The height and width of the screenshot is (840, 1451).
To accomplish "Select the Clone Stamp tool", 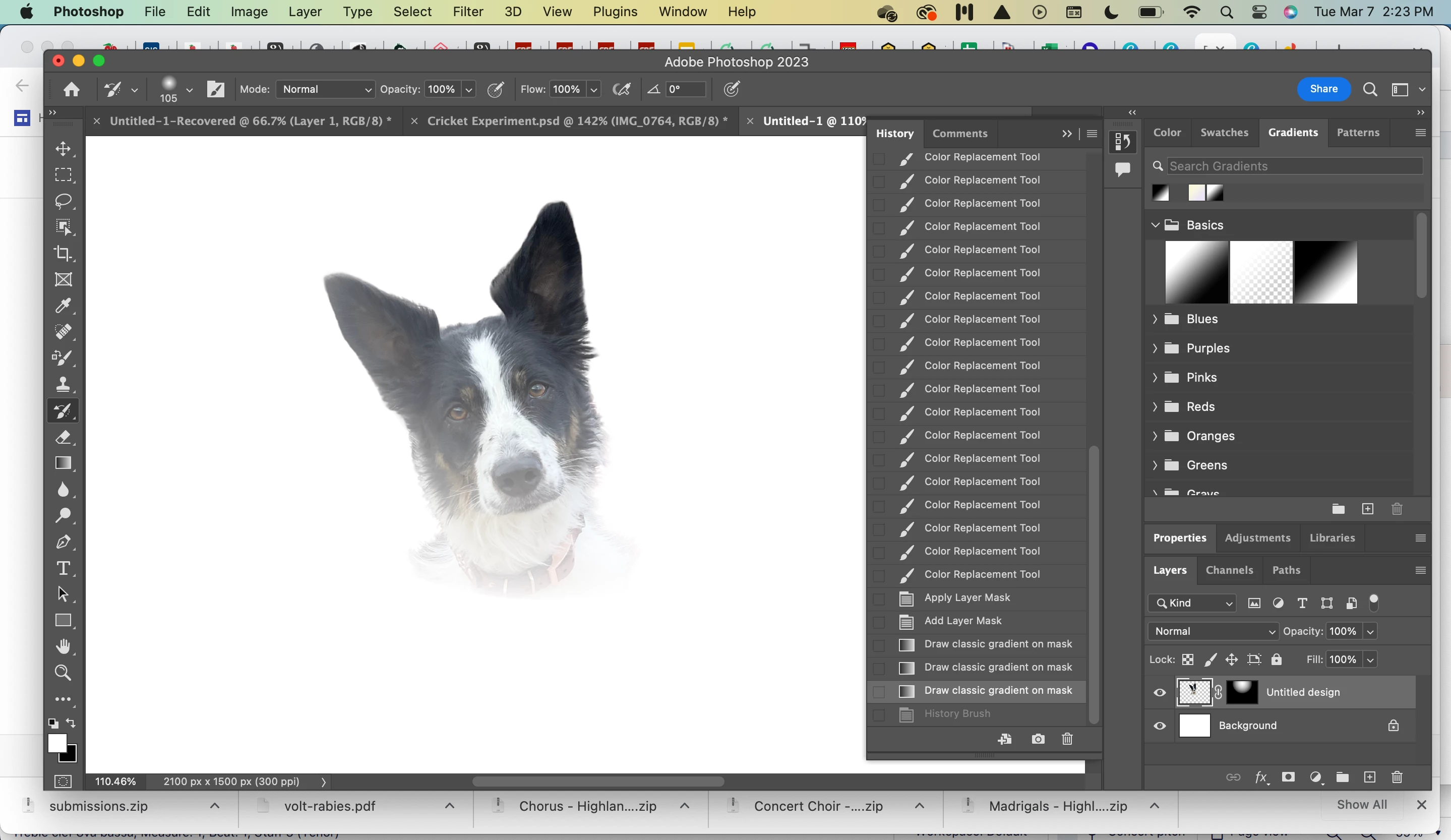I will 64,385.
